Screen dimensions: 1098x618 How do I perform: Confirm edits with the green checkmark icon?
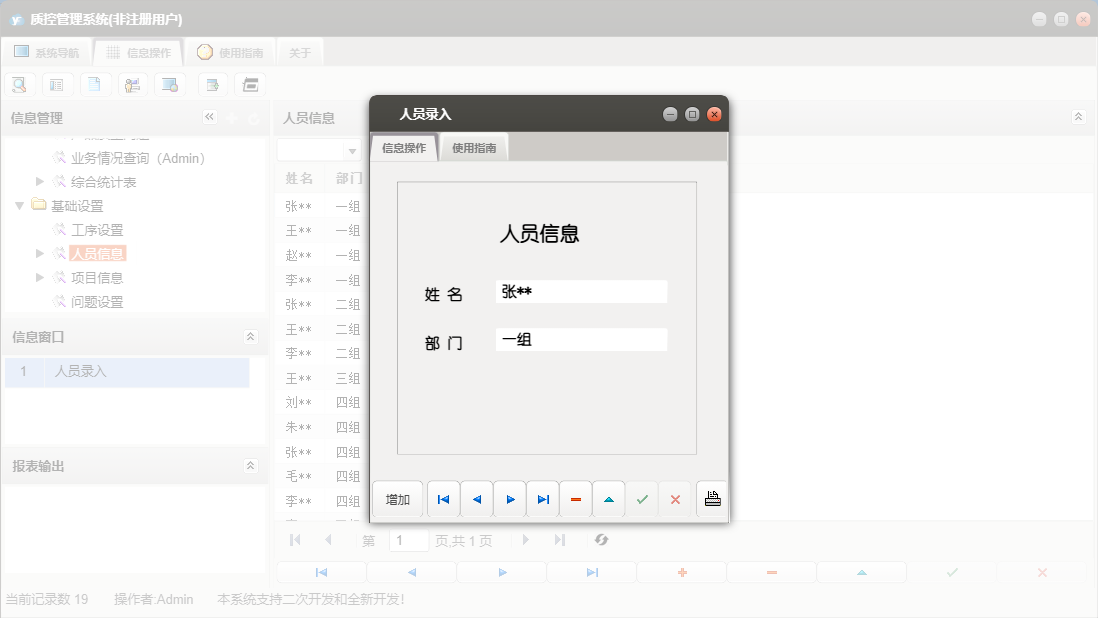click(642, 498)
